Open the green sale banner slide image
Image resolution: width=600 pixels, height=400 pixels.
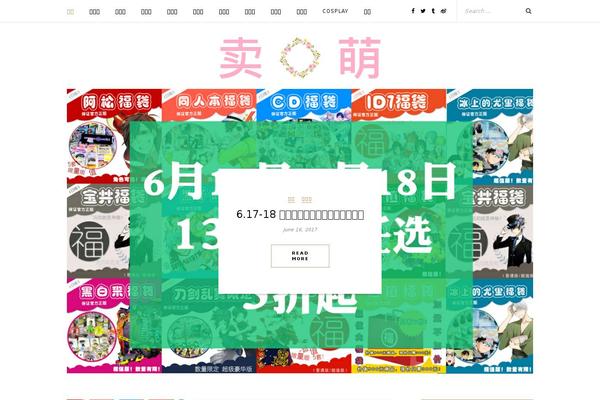tap(300, 231)
